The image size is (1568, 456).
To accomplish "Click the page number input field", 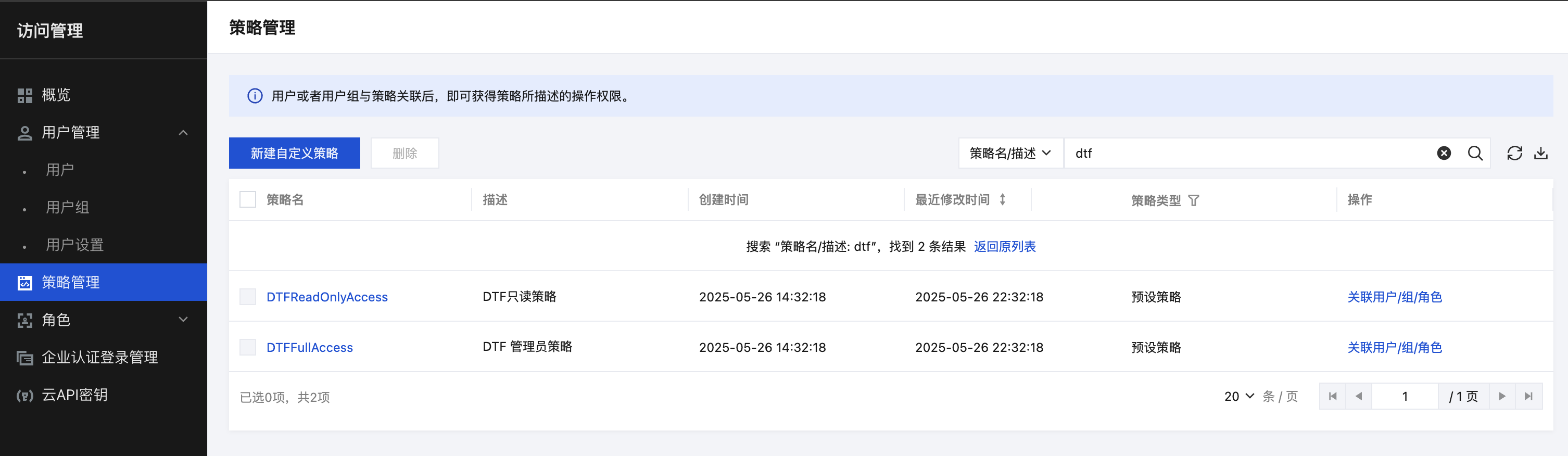I will [1404, 396].
